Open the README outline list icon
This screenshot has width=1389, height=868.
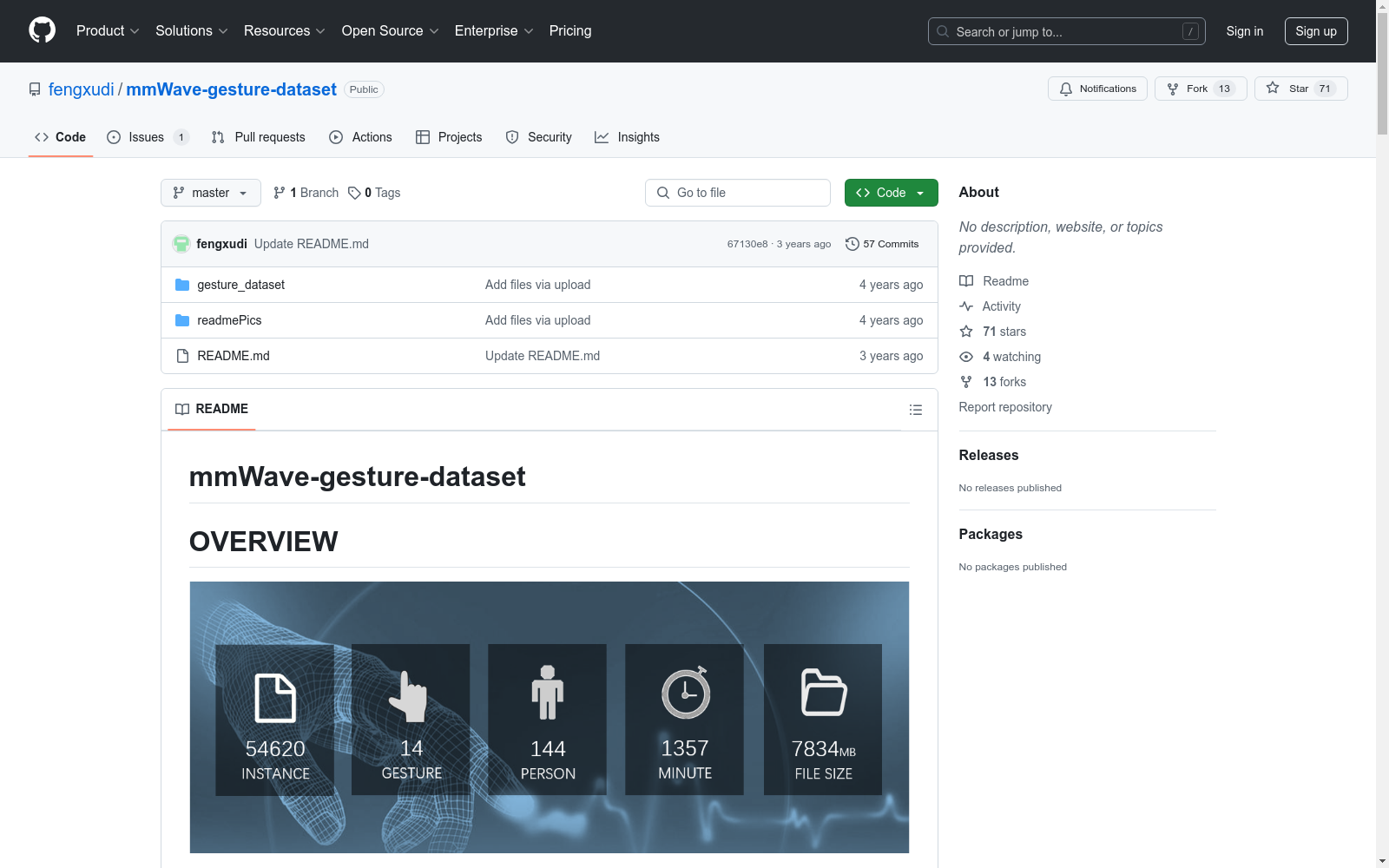tap(915, 410)
